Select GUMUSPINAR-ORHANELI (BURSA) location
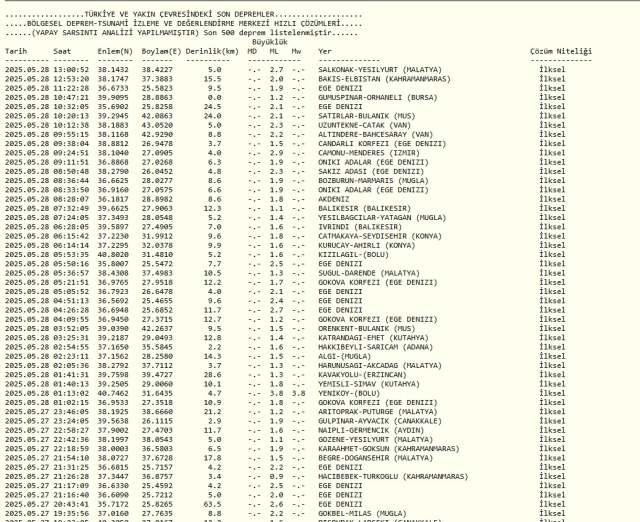Image resolution: width=640 pixels, height=522 pixels. (x=378, y=98)
